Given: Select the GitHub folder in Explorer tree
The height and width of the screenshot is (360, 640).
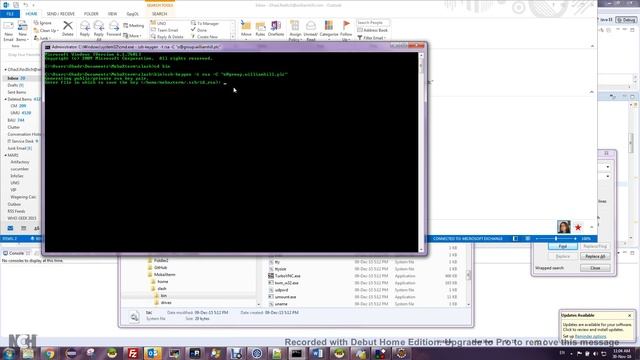Looking at the screenshot, I should pos(160,268).
